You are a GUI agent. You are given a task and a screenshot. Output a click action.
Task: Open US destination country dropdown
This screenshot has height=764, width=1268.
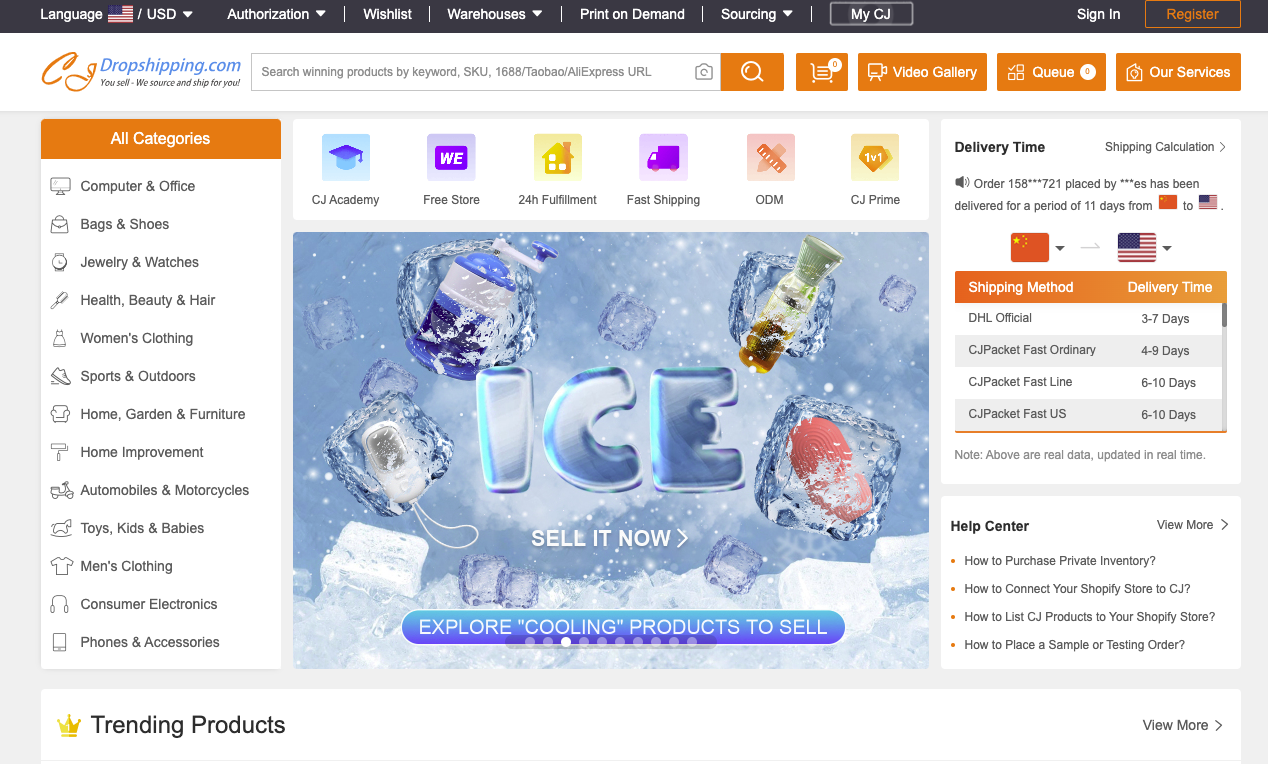pos(1144,247)
